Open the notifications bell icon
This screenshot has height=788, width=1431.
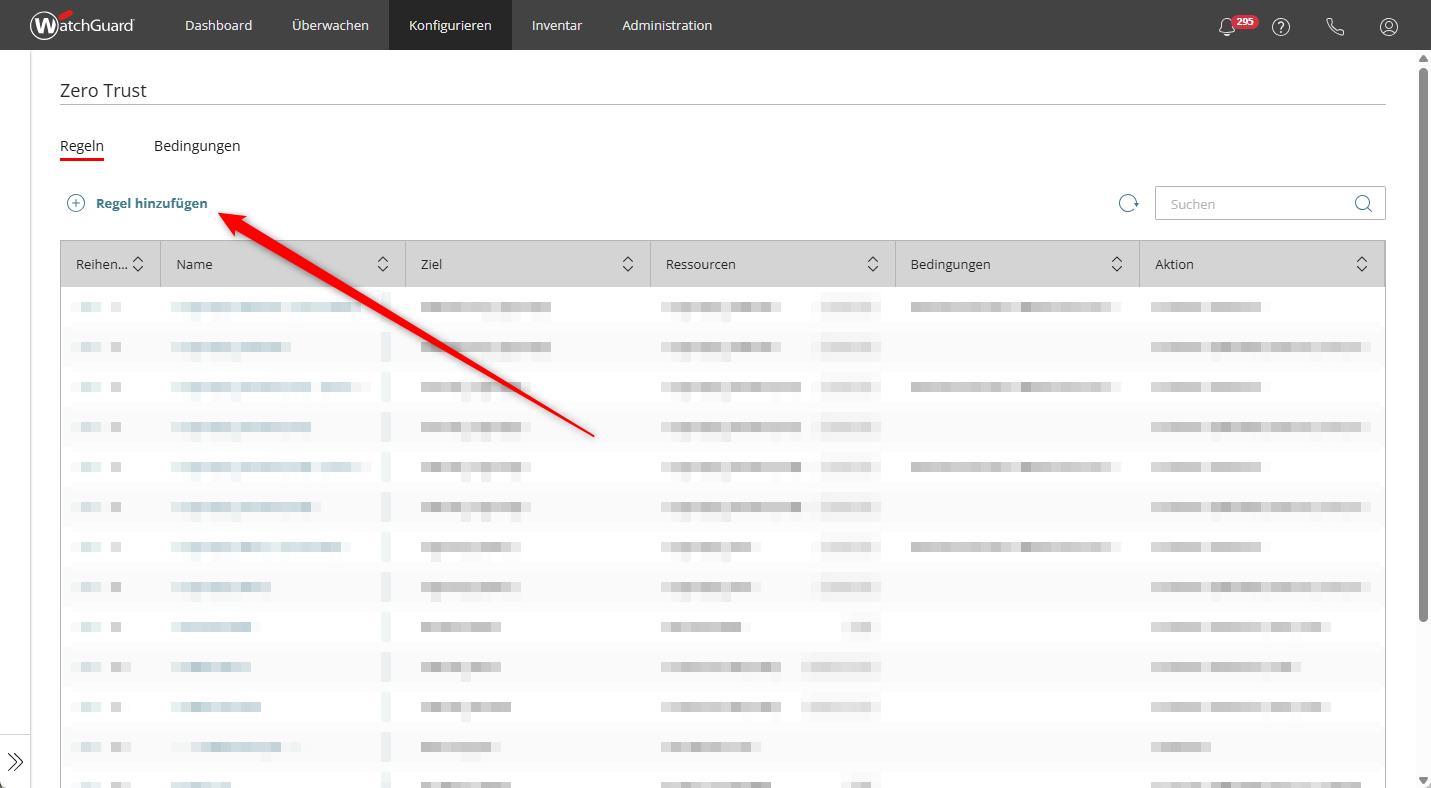point(1227,27)
